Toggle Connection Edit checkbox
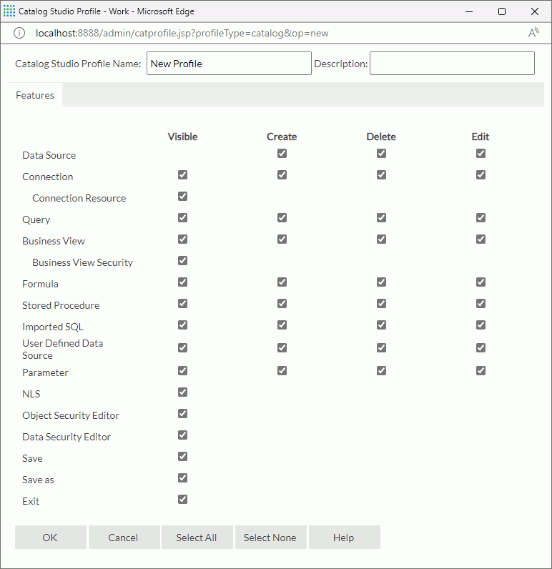Viewport: 552px width, 569px height. point(481,175)
